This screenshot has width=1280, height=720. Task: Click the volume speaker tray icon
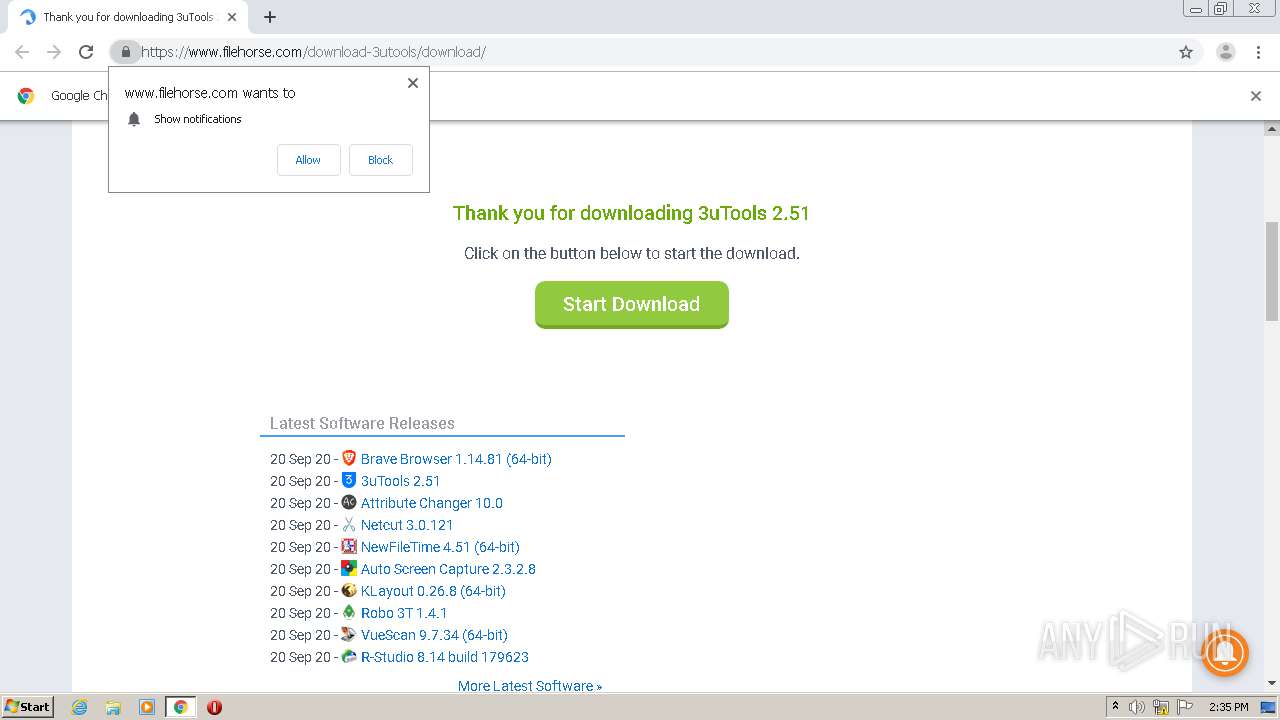[1137, 707]
